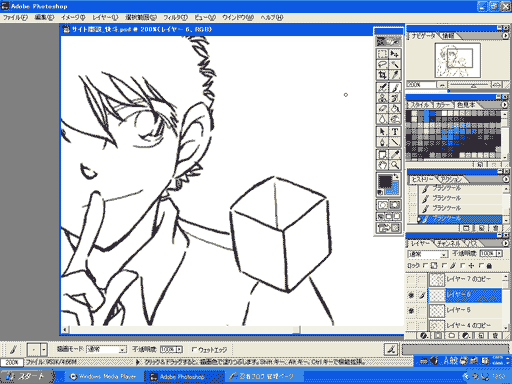Select the Clone Stamp tool
This screenshot has height=384, width=512.
tap(382, 98)
